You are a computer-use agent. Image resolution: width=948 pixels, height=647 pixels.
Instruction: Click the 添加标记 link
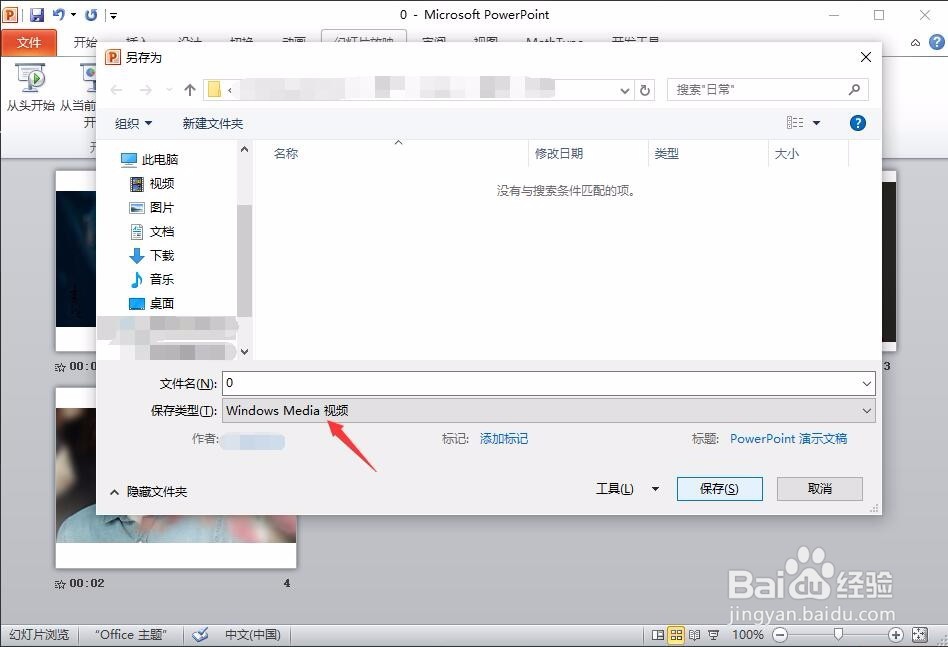pos(504,438)
